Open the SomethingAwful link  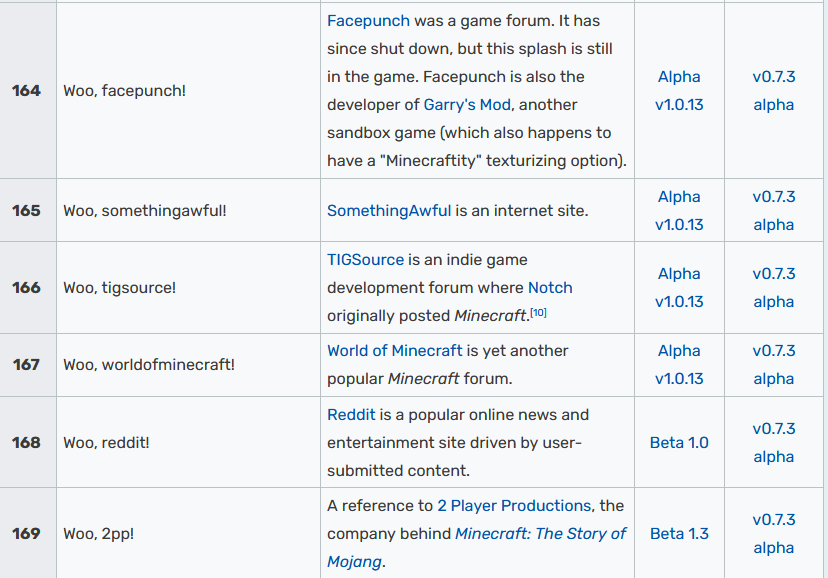pyautogui.click(x=389, y=211)
